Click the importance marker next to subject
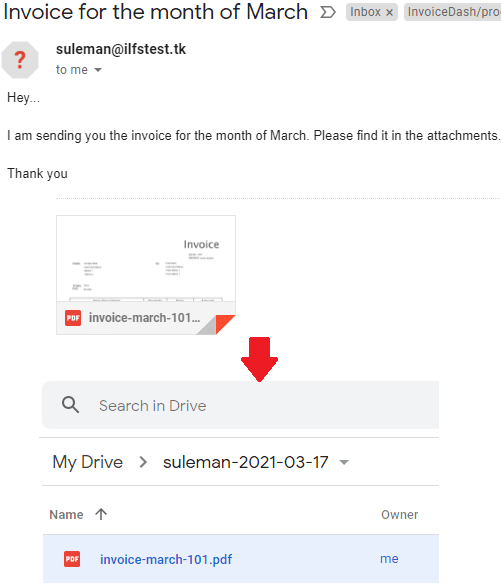Image resolution: width=501 pixels, height=584 pixels. (x=328, y=12)
